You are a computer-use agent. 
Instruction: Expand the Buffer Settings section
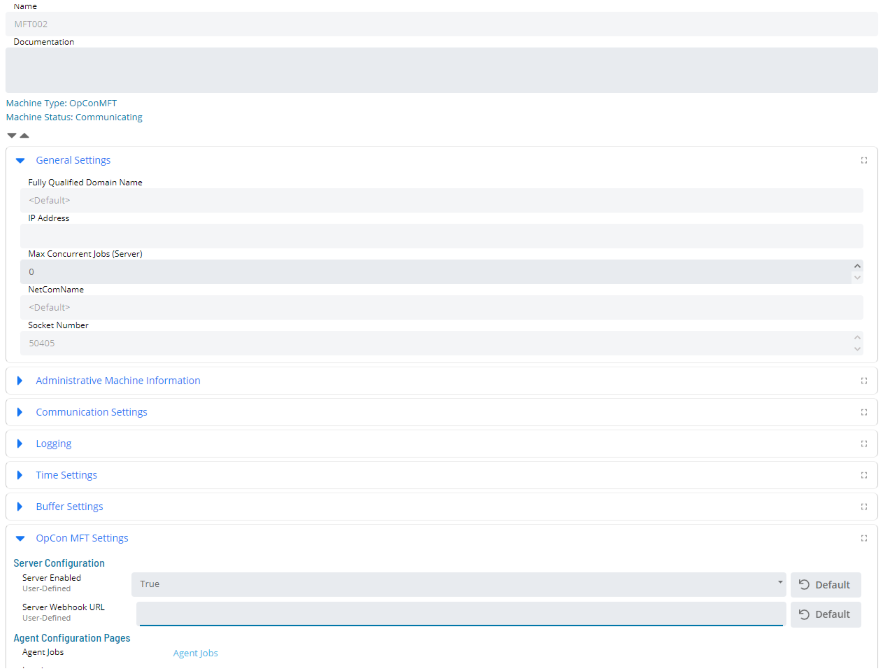[20, 507]
